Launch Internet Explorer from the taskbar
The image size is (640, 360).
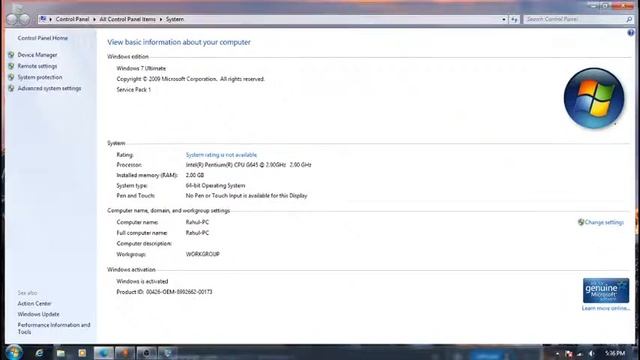tap(39, 353)
